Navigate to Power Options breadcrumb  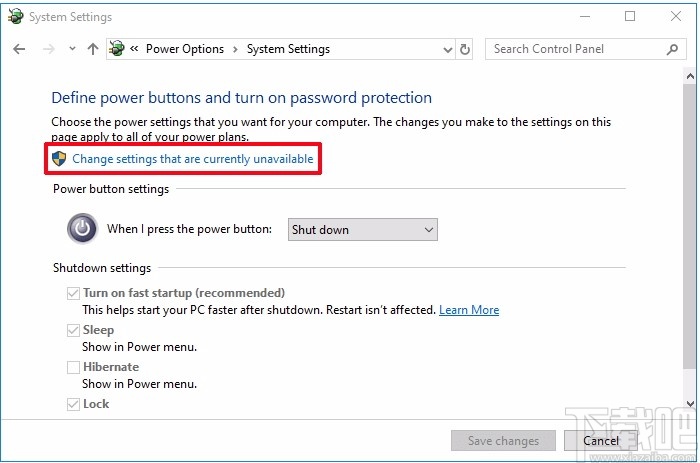(x=185, y=49)
